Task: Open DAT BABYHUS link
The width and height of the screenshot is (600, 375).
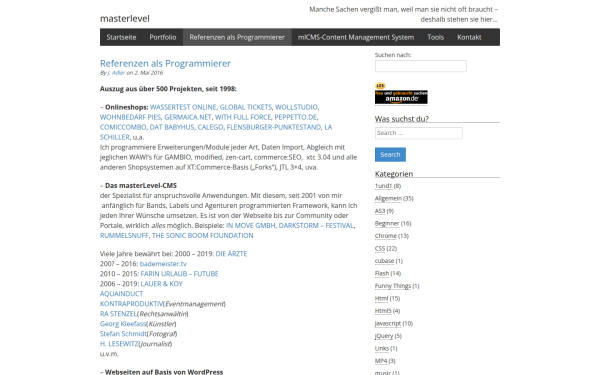Action: tap(172, 127)
